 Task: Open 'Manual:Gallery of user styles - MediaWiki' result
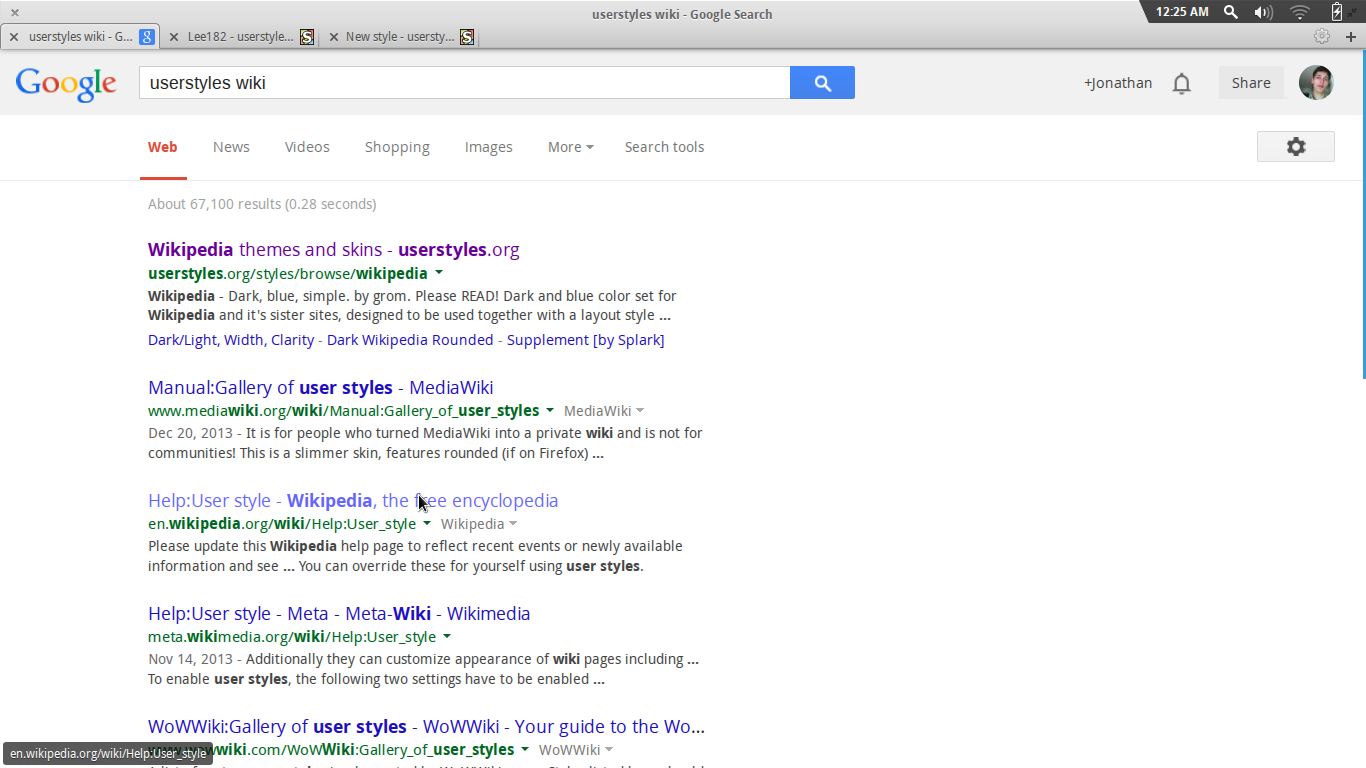(320, 388)
